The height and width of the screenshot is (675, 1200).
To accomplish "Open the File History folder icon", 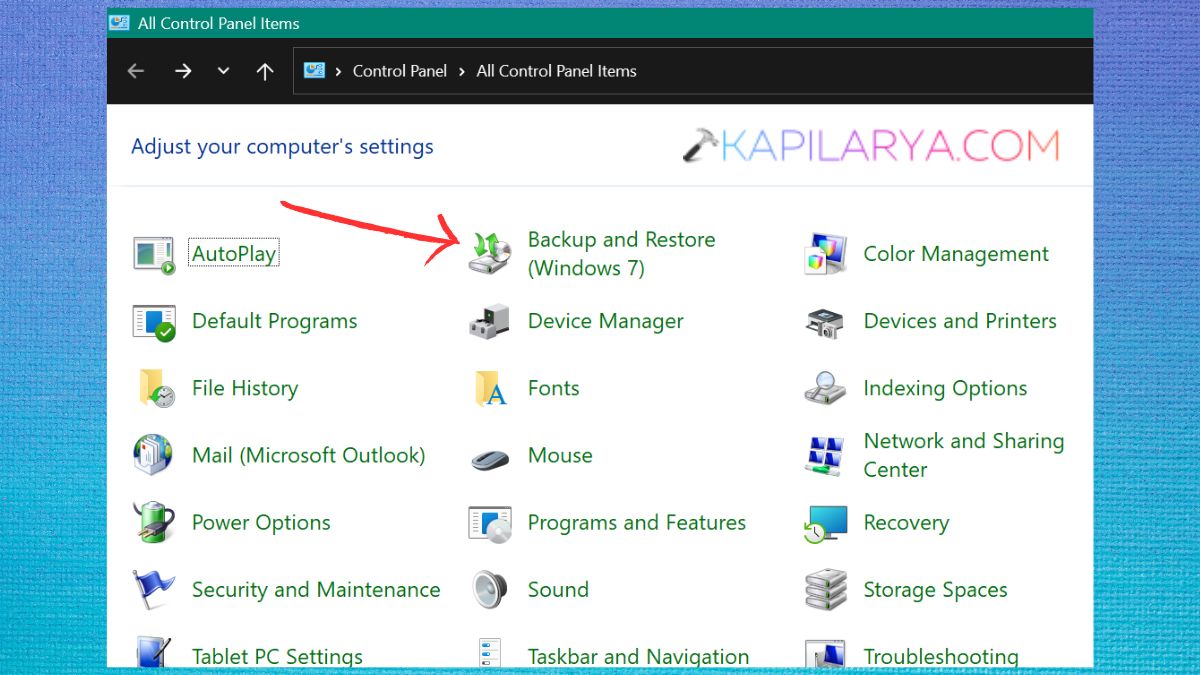I will (x=156, y=389).
